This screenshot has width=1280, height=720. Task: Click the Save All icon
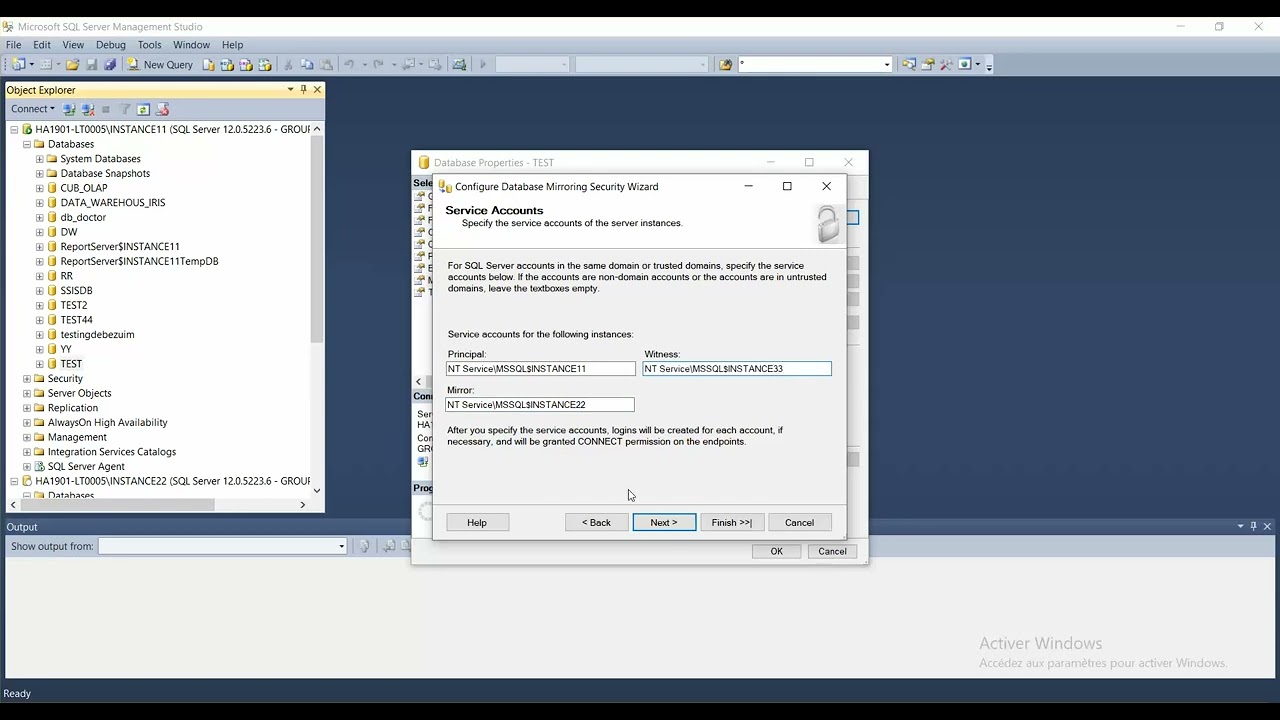click(110, 64)
